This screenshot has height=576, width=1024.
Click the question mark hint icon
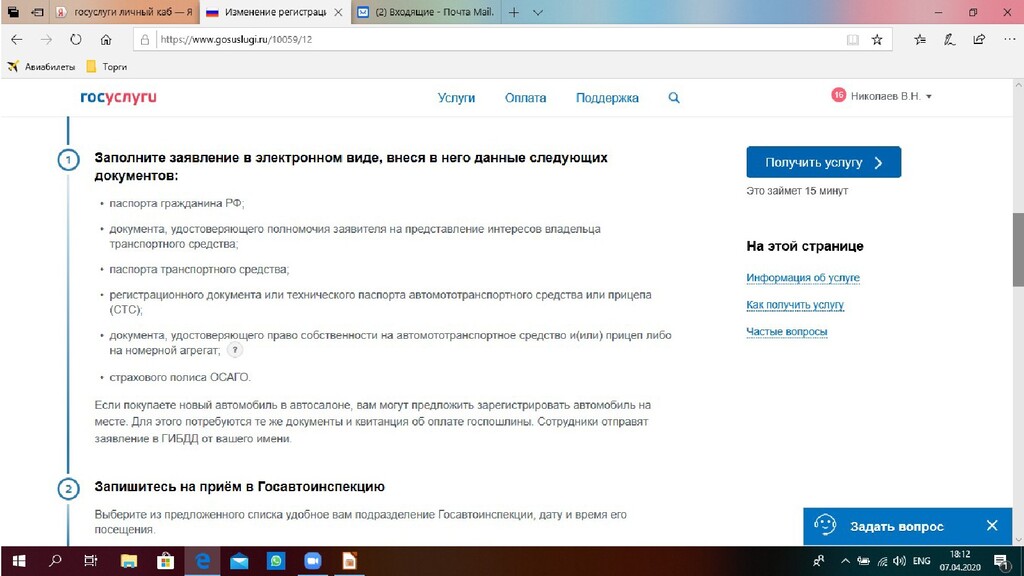[x=235, y=350]
